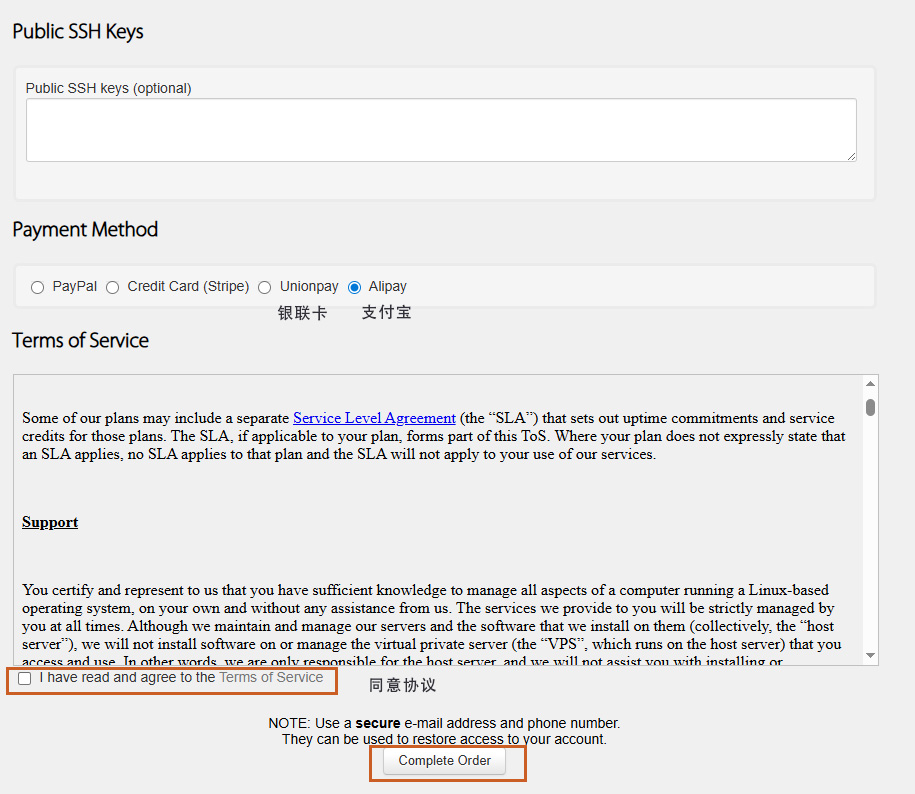
Task: Open Terms of Service link beside checkbox
Action: (271, 678)
